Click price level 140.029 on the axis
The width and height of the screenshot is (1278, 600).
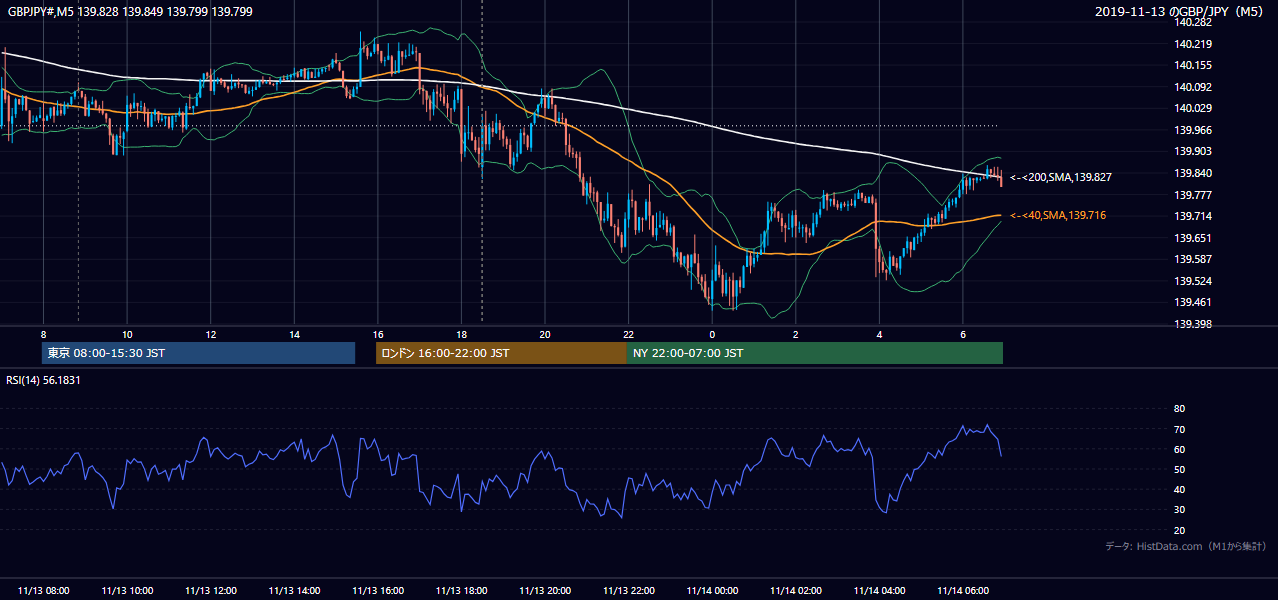[1191, 108]
